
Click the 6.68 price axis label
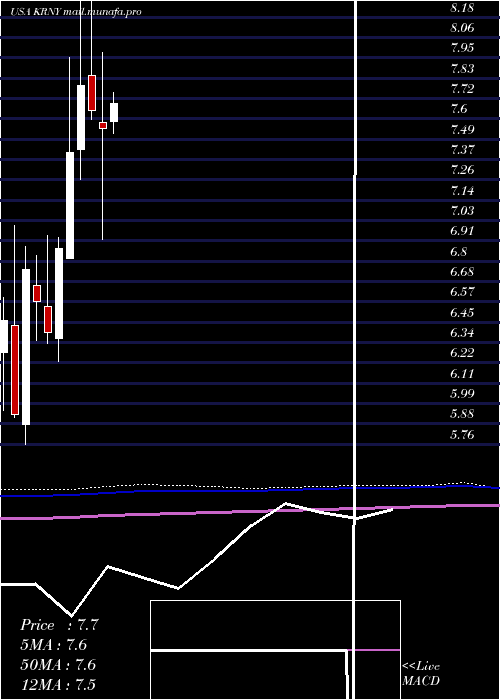pyautogui.click(x=462, y=272)
